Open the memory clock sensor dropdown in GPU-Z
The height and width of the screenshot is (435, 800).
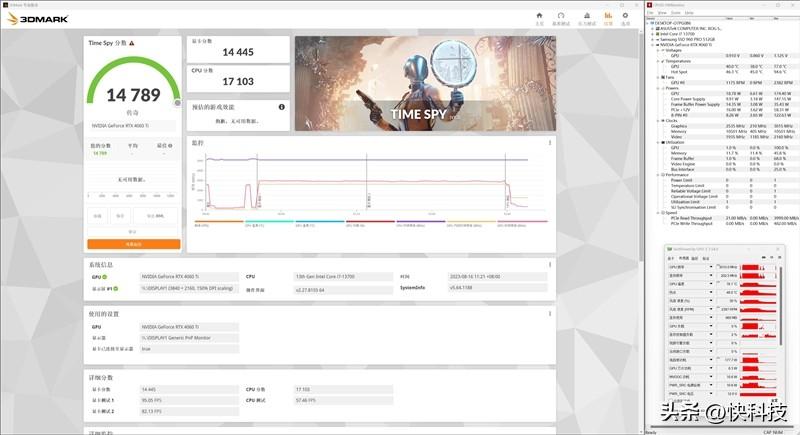711,275
